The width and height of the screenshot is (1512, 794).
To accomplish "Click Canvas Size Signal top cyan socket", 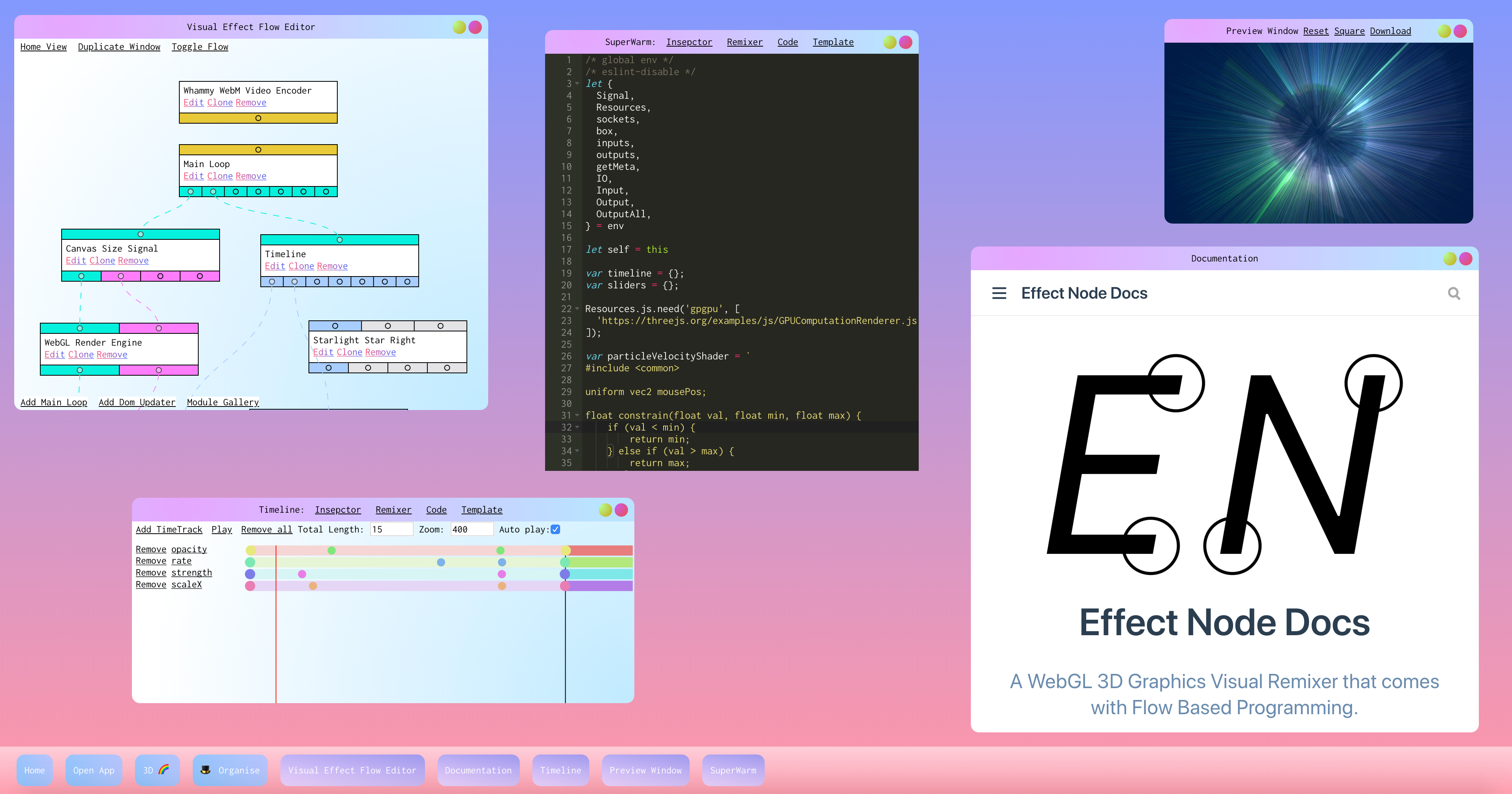I will 140,234.
